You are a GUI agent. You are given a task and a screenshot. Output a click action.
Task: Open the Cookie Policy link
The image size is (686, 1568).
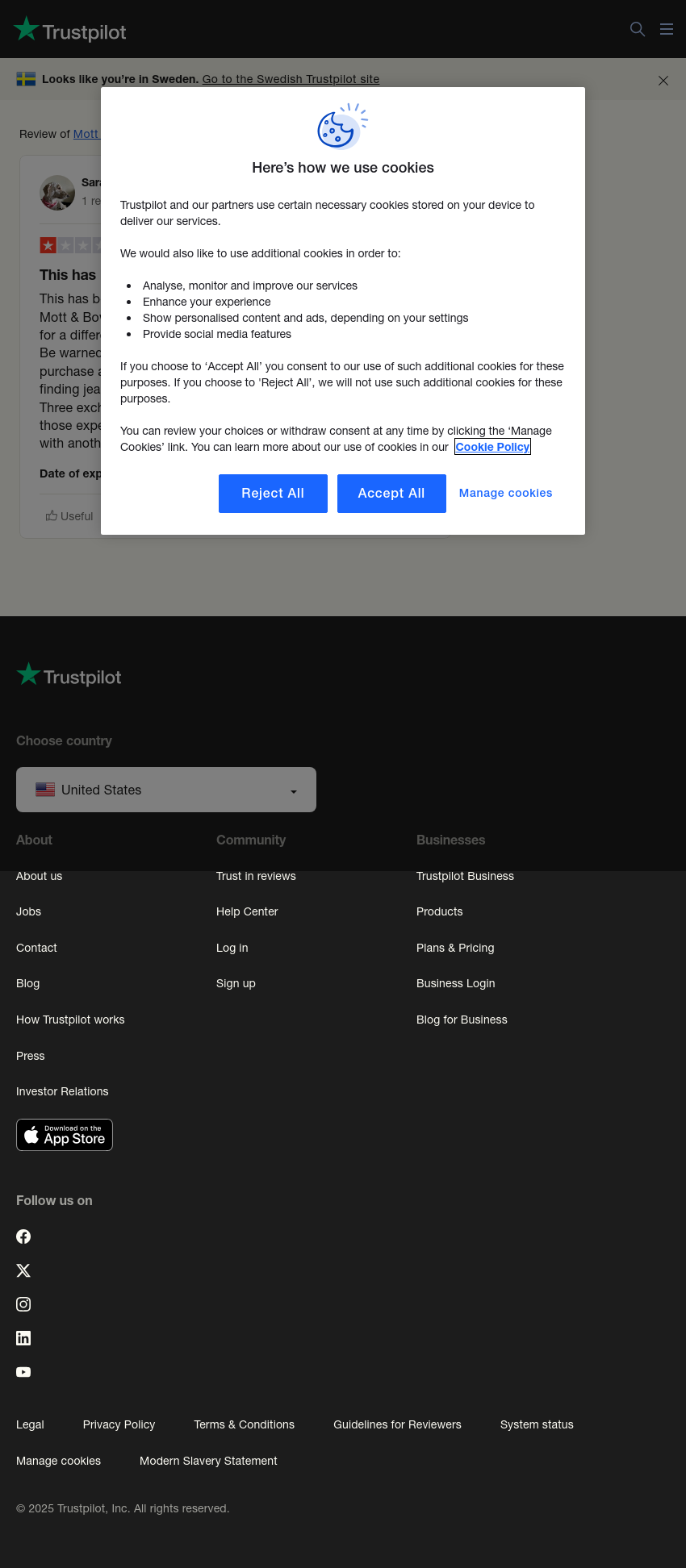[492, 447]
